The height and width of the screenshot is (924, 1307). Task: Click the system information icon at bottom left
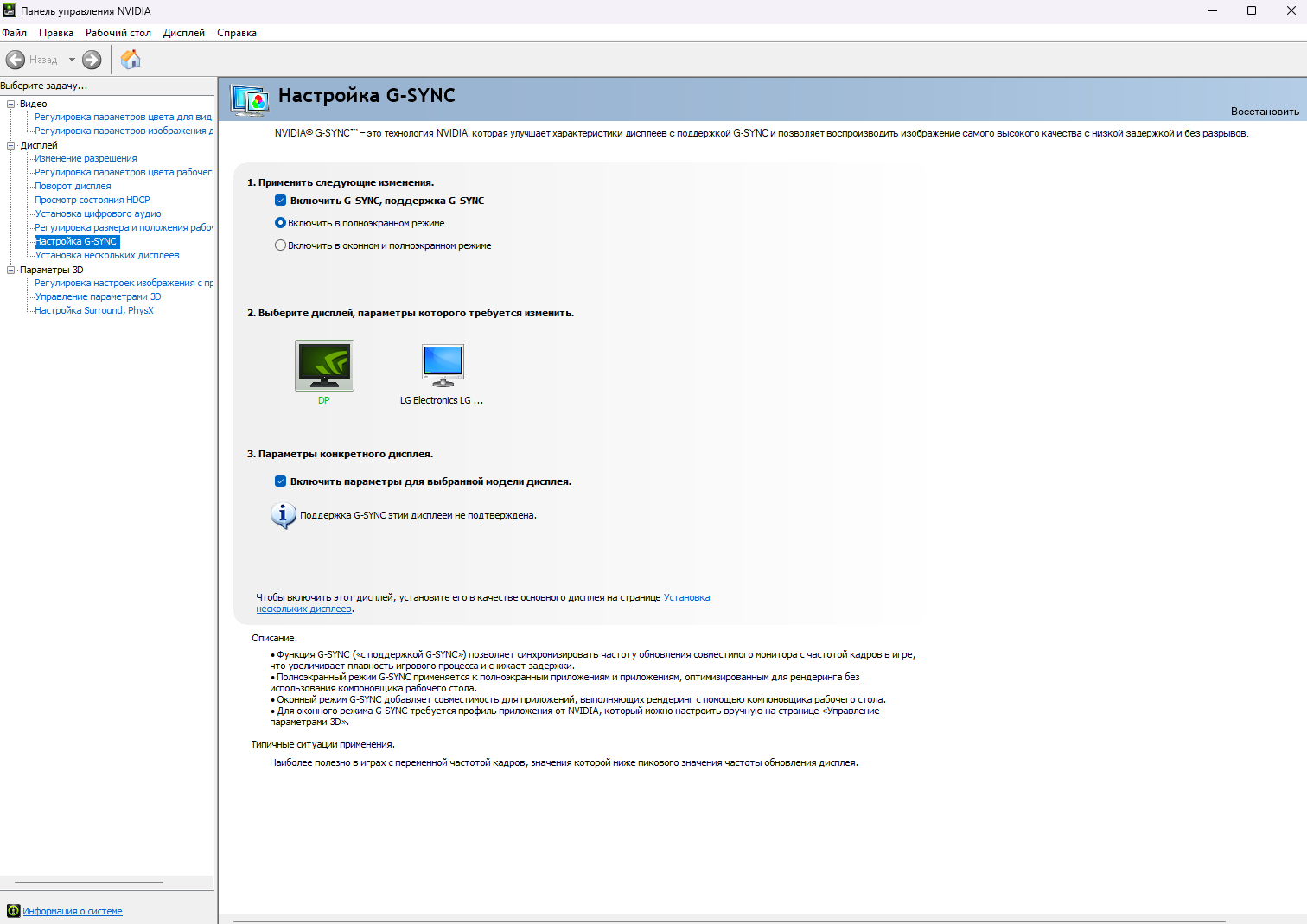click(x=13, y=910)
